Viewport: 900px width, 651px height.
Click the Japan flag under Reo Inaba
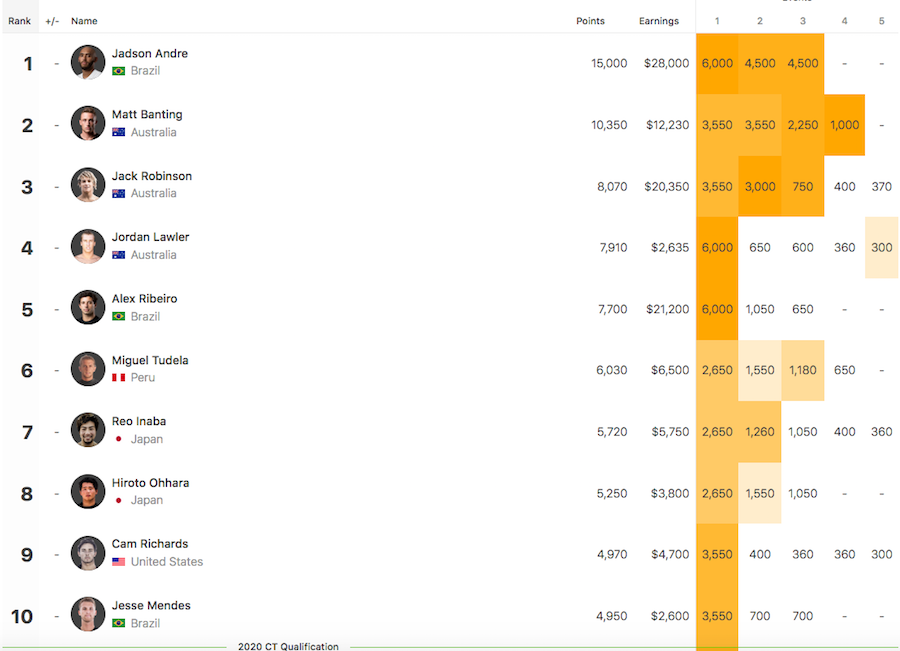point(119,439)
